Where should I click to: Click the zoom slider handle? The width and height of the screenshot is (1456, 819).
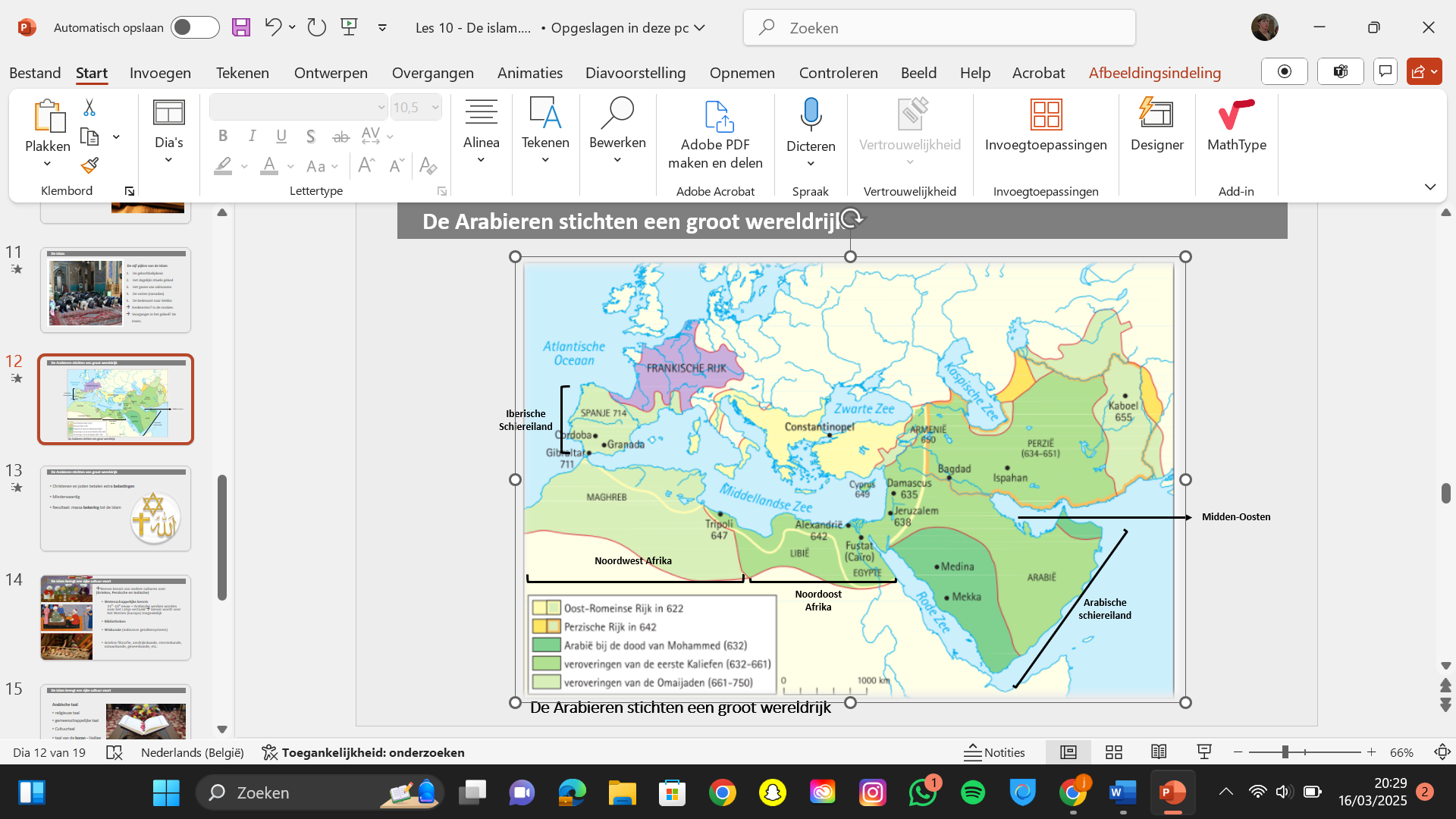[1285, 752]
